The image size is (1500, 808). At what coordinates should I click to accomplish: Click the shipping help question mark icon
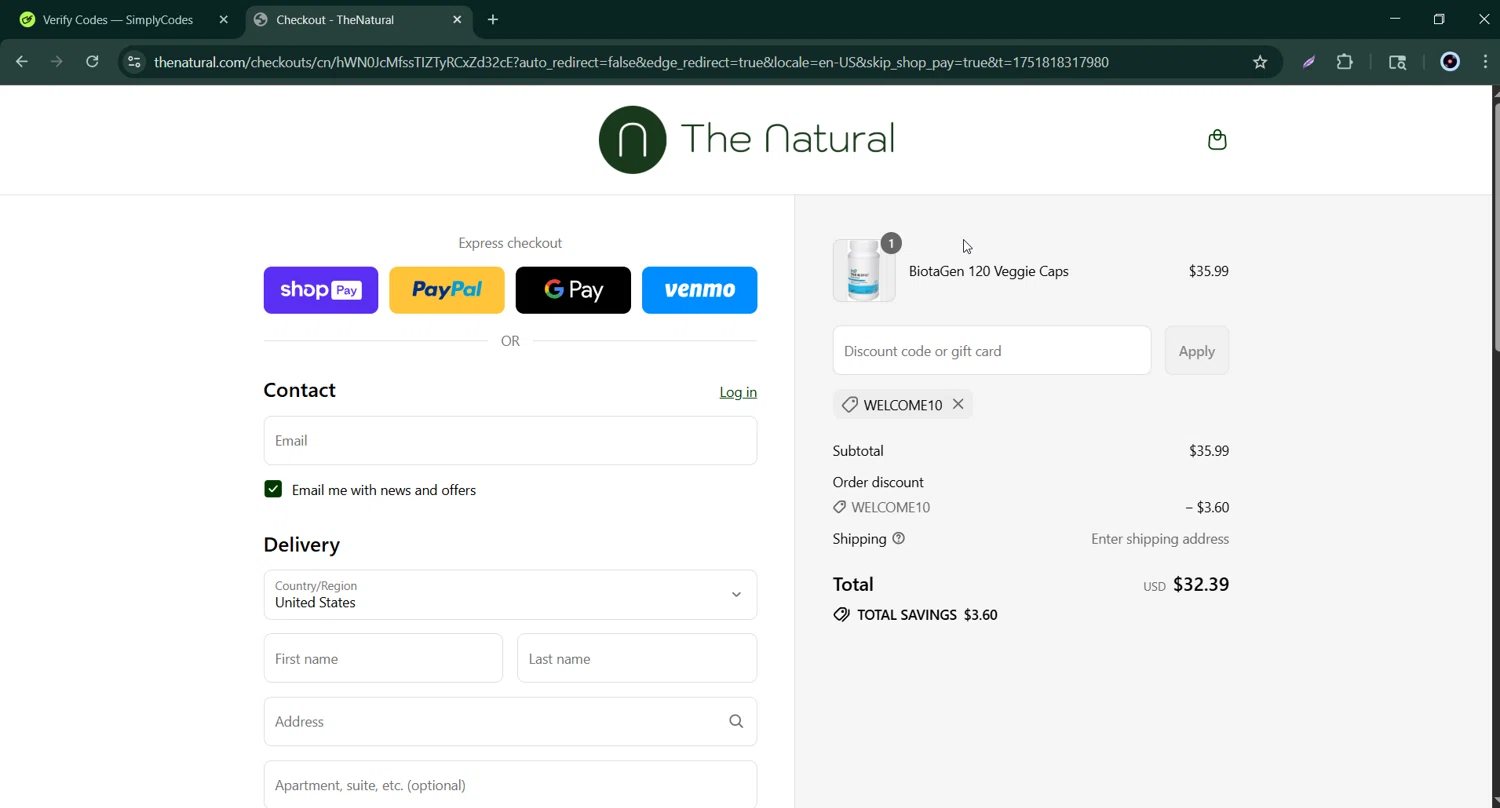coord(898,538)
